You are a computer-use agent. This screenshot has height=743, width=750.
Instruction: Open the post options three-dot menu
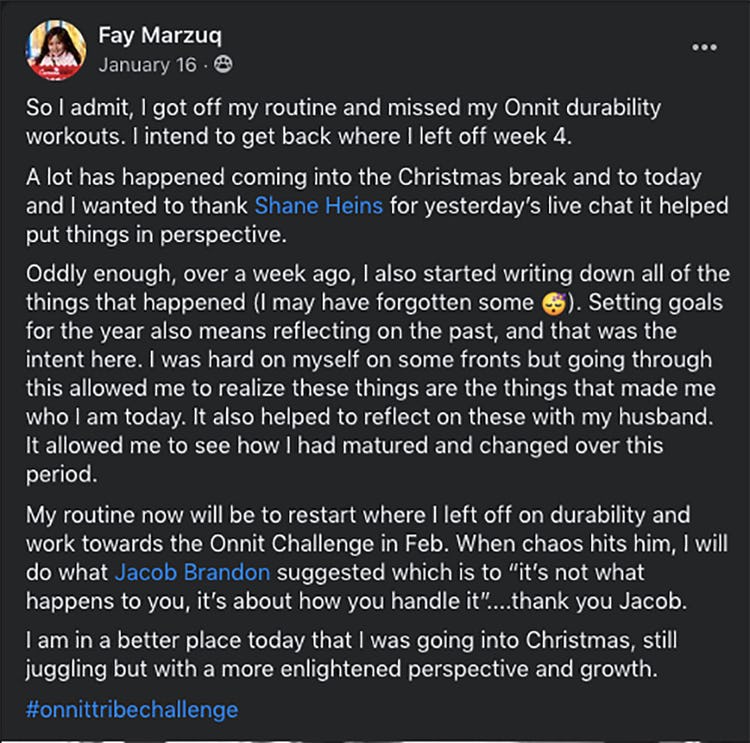(704, 47)
